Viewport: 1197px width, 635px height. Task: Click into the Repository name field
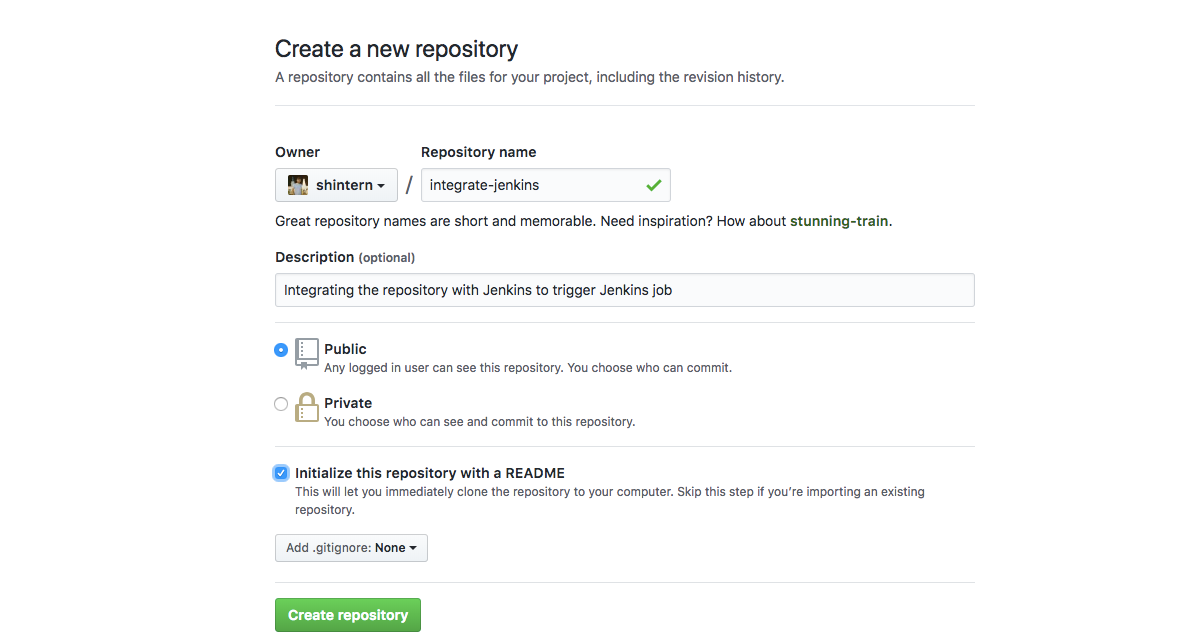coord(545,185)
